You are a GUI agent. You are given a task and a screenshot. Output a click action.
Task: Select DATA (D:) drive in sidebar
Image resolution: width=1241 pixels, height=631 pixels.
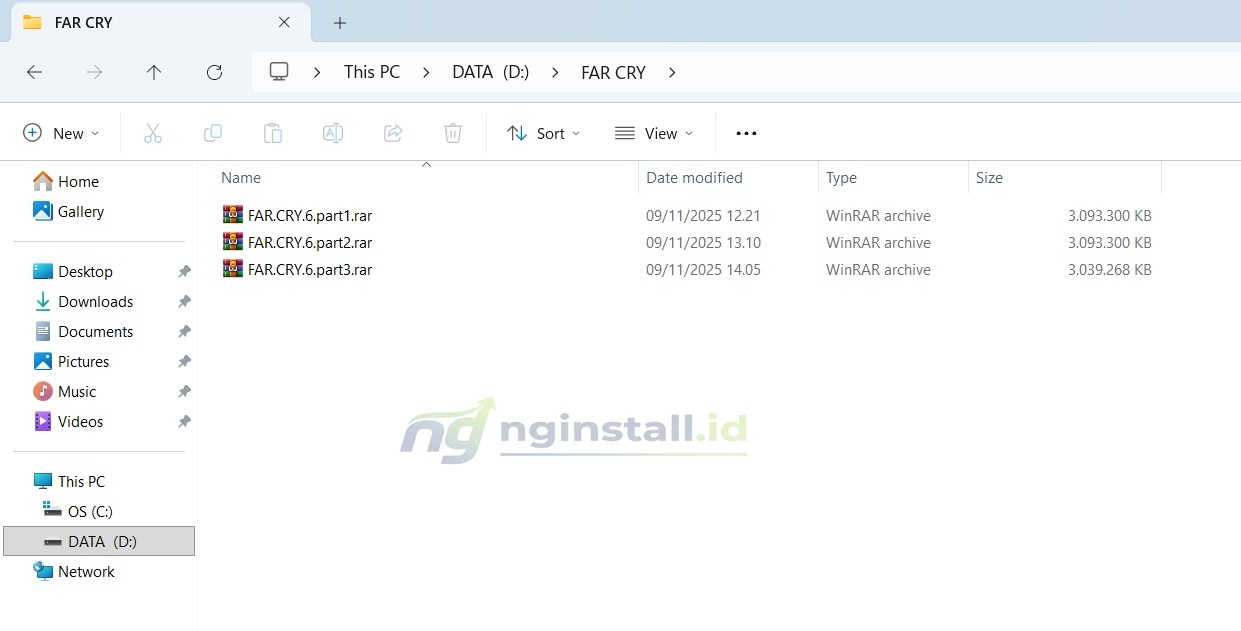(x=99, y=541)
